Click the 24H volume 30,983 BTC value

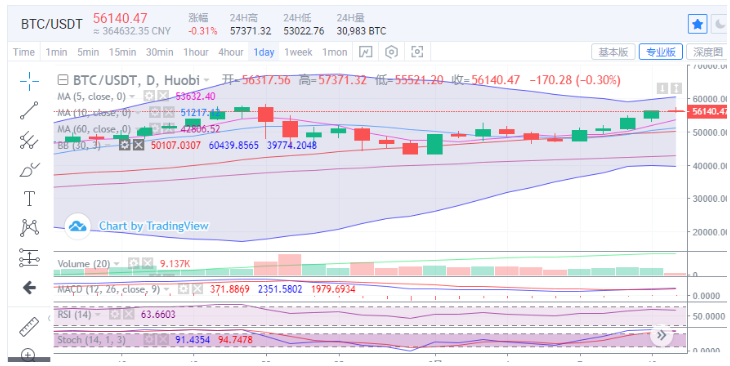tap(361, 31)
